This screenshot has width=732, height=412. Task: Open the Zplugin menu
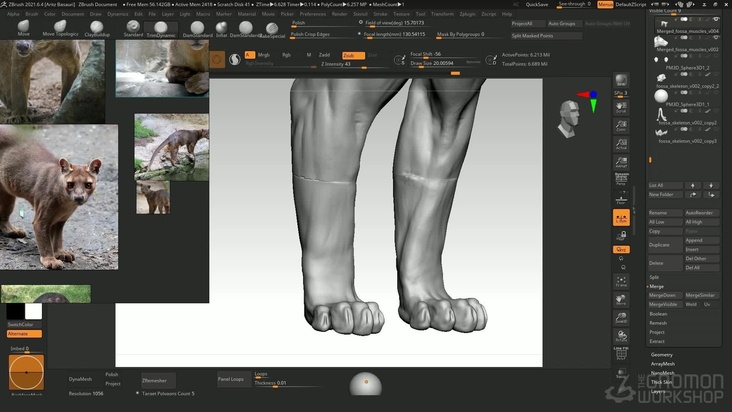(x=467, y=14)
